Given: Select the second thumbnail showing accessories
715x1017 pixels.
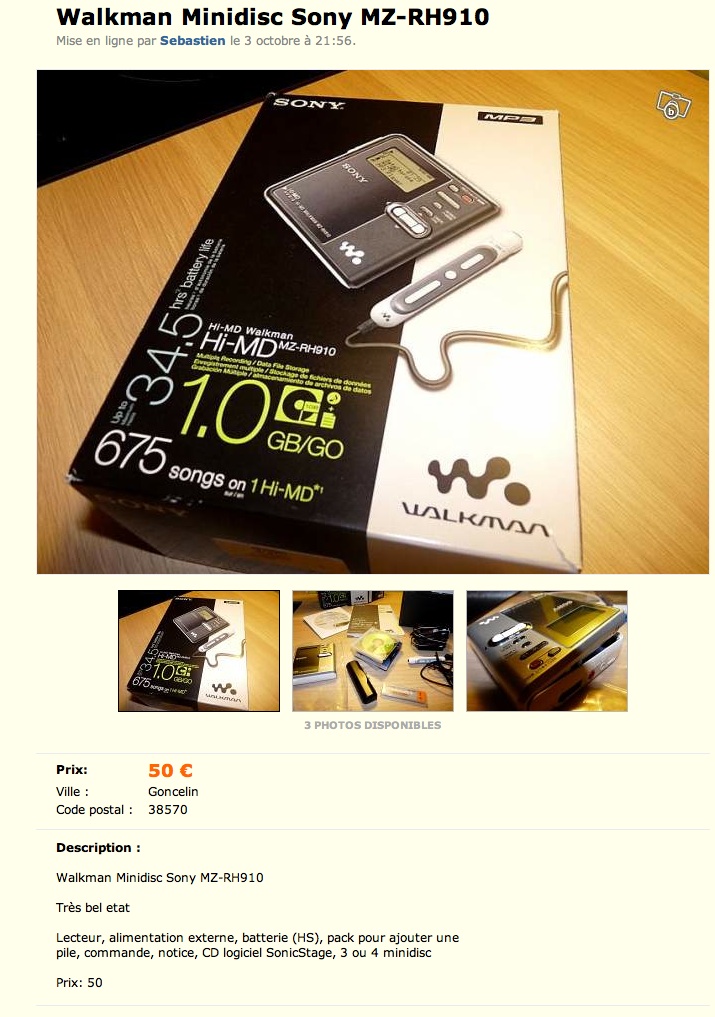Looking at the screenshot, I should [x=372, y=651].
